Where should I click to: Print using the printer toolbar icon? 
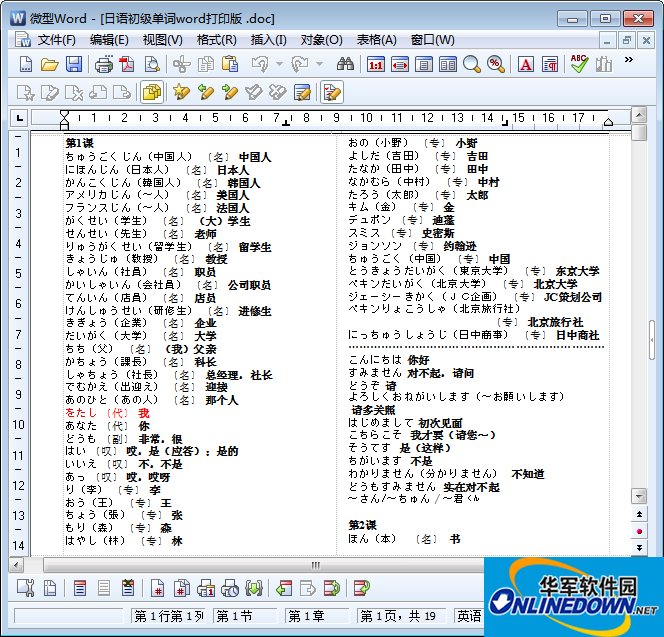tap(104, 64)
